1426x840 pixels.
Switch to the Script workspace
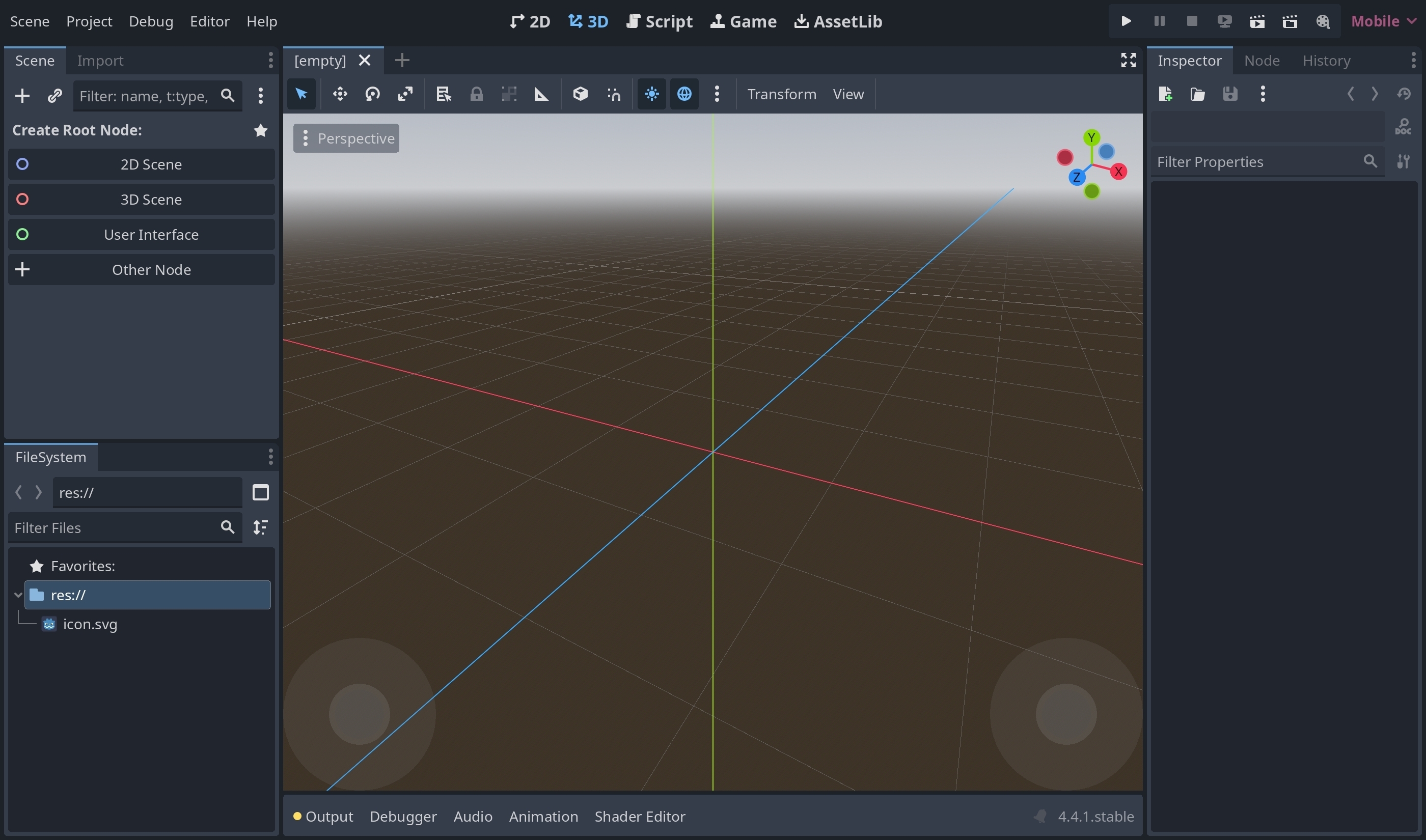click(x=660, y=21)
